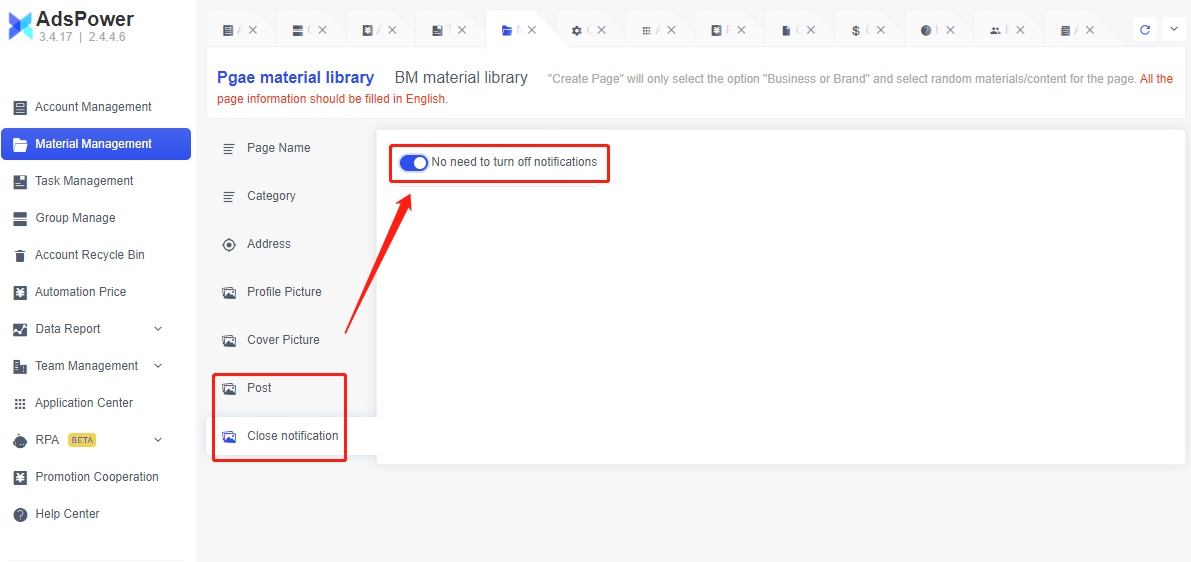Open Task Management in sidebar
The image size is (1191, 562).
84,181
